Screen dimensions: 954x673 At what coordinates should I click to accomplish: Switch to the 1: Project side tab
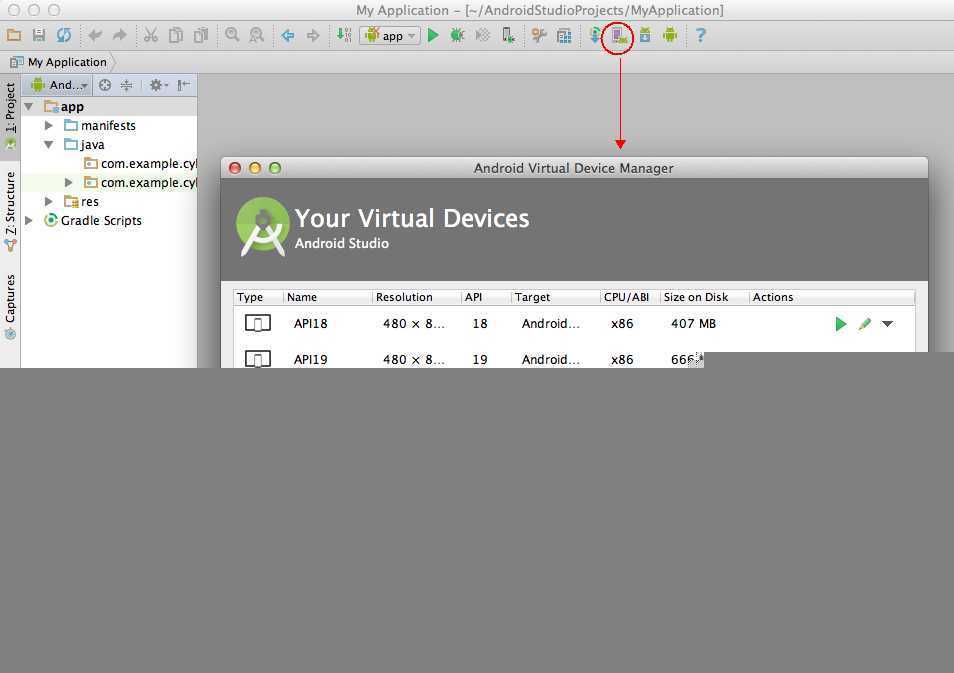[10, 116]
